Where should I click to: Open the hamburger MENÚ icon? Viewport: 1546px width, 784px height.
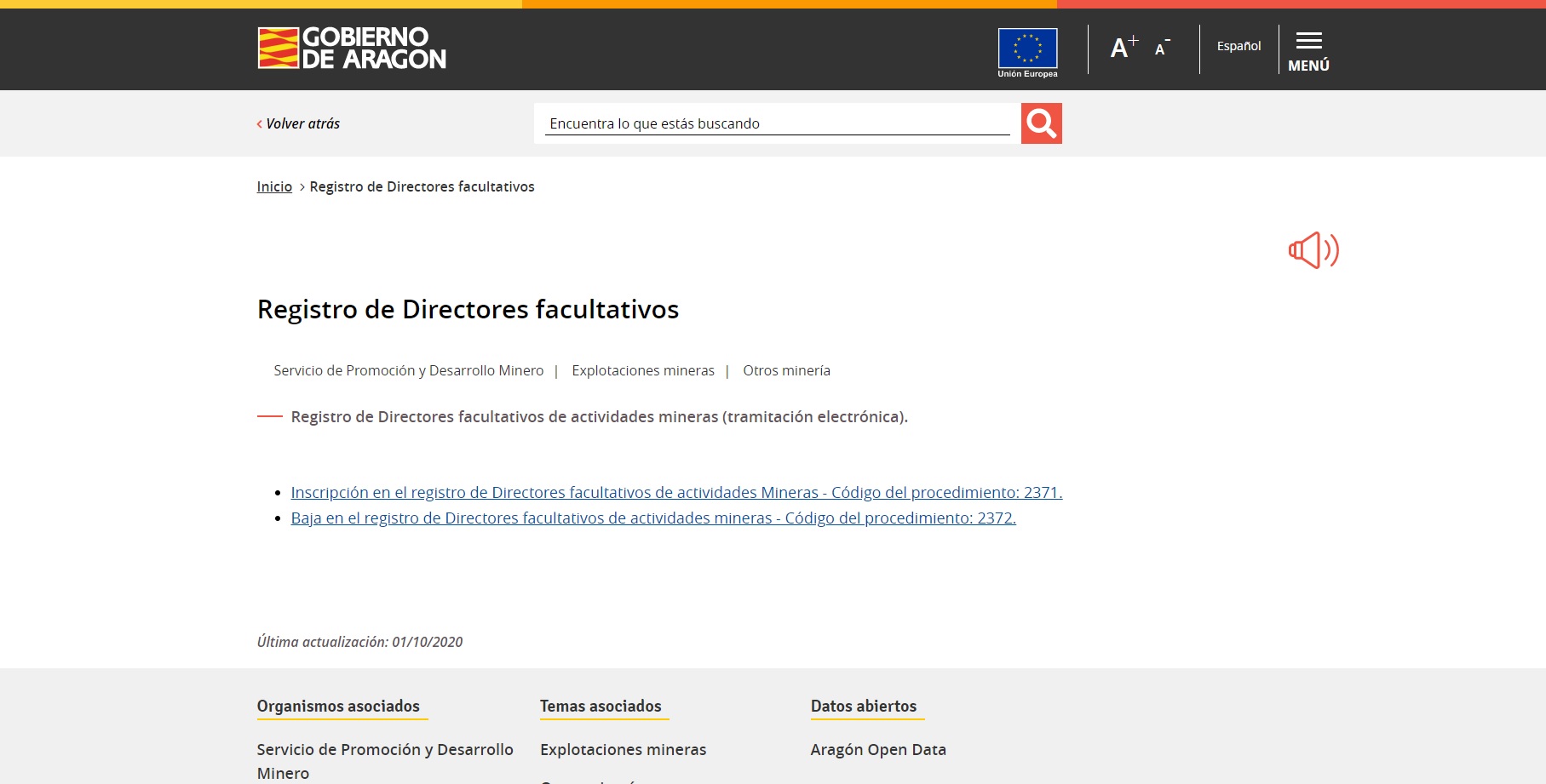[1308, 50]
